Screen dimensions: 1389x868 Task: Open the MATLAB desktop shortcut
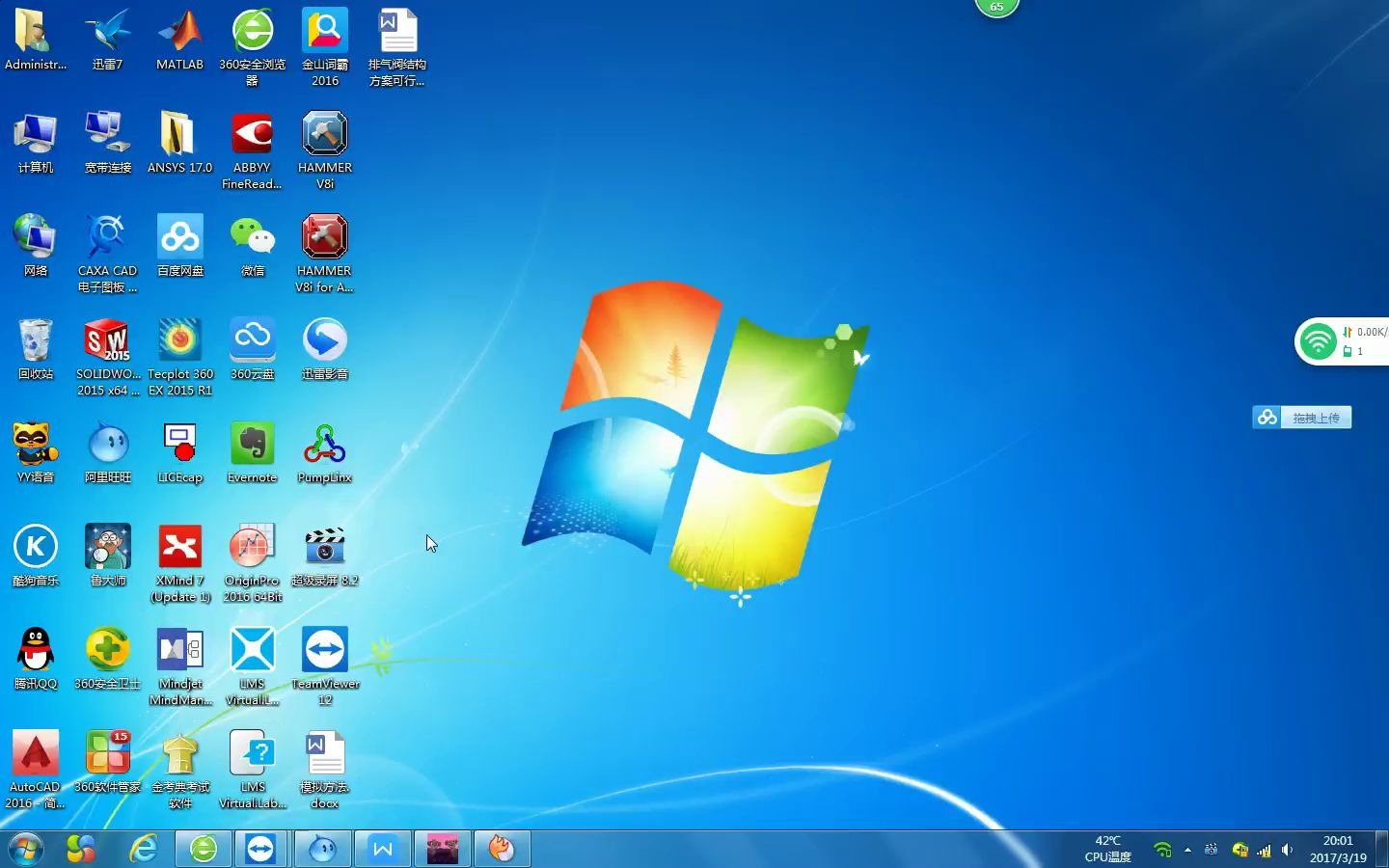[x=179, y=41]
